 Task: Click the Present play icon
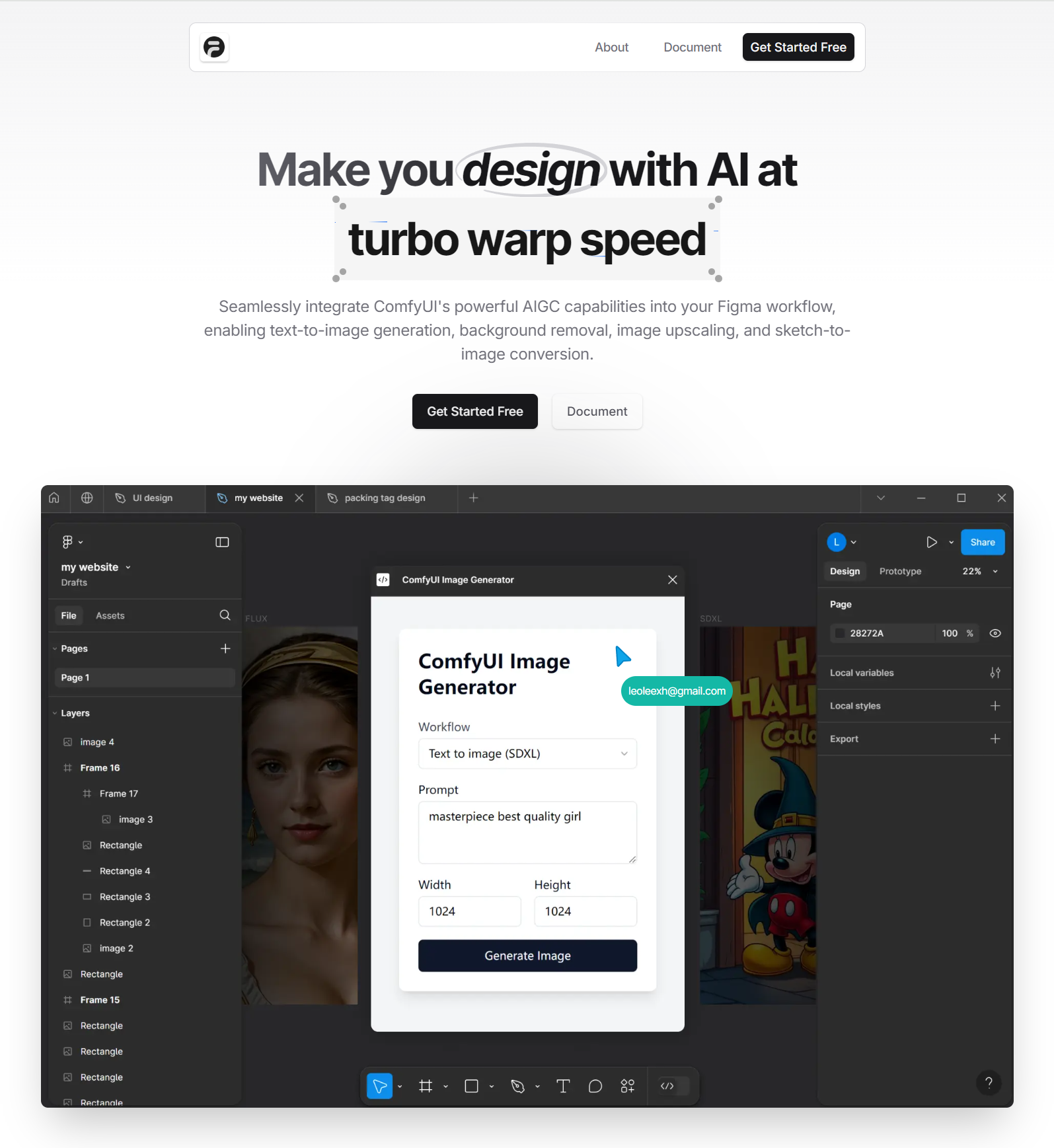click(932, 542)
